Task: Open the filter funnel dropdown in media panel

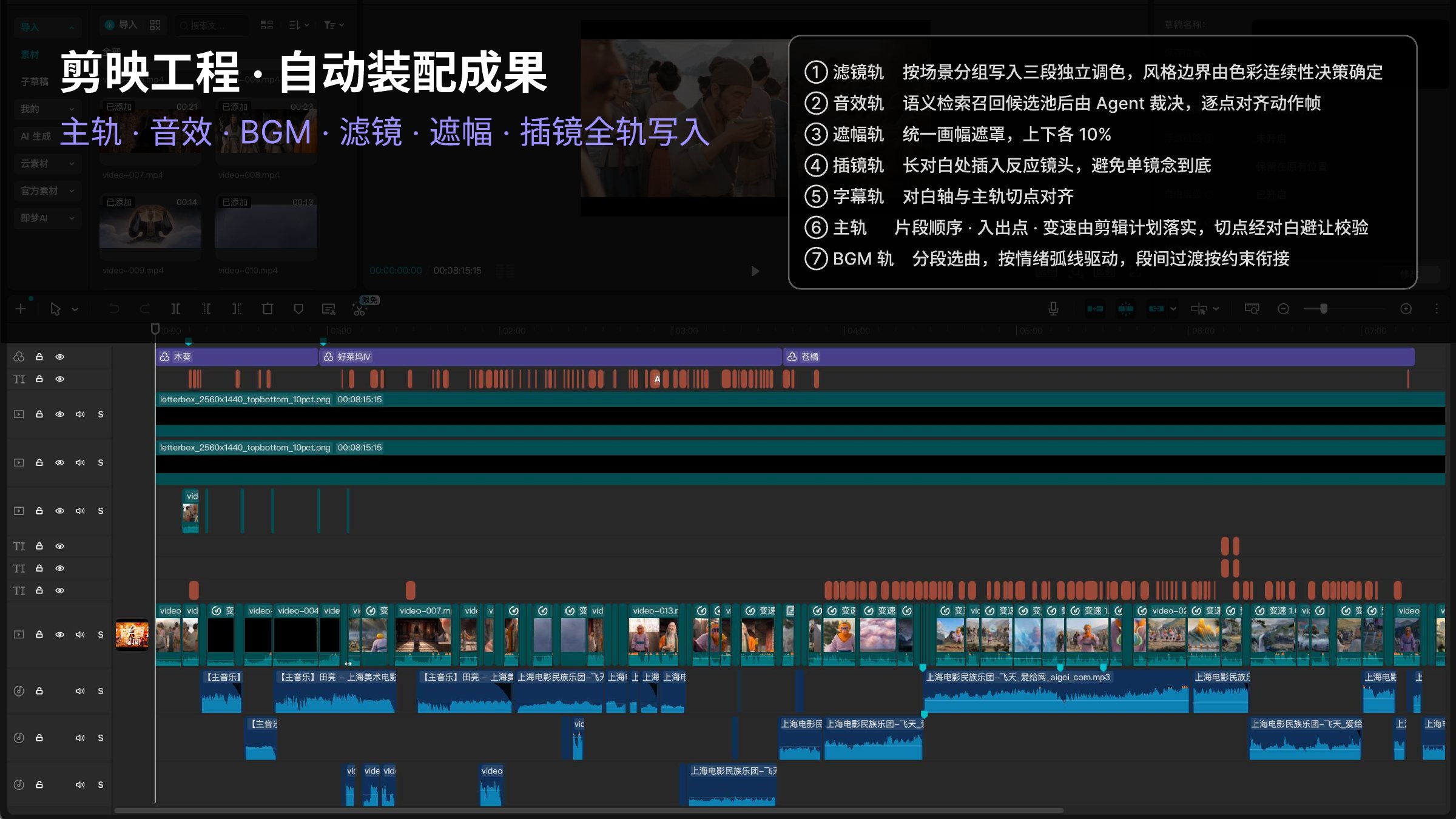Action: point(334,25)
